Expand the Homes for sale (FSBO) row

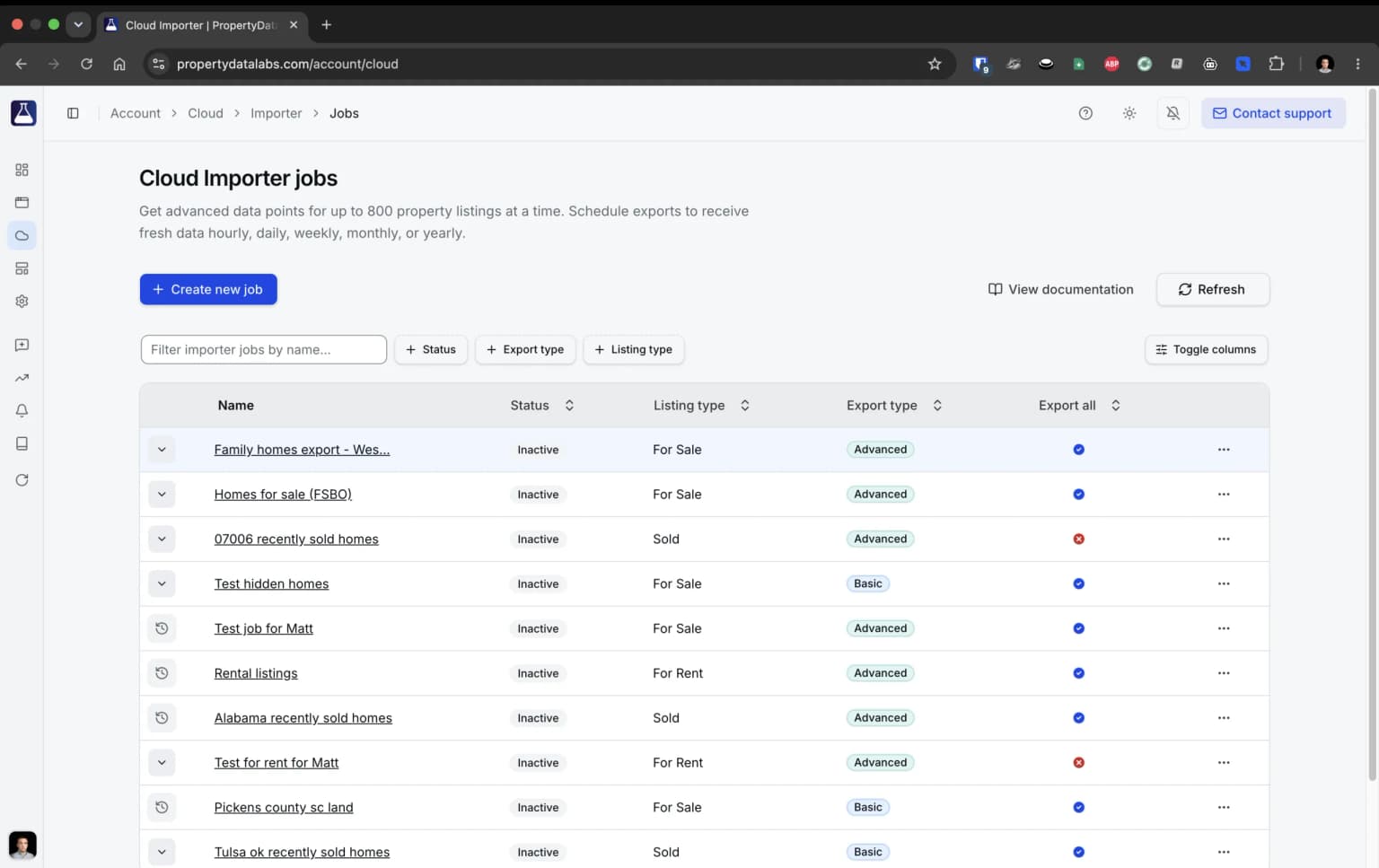pos(162,495)
